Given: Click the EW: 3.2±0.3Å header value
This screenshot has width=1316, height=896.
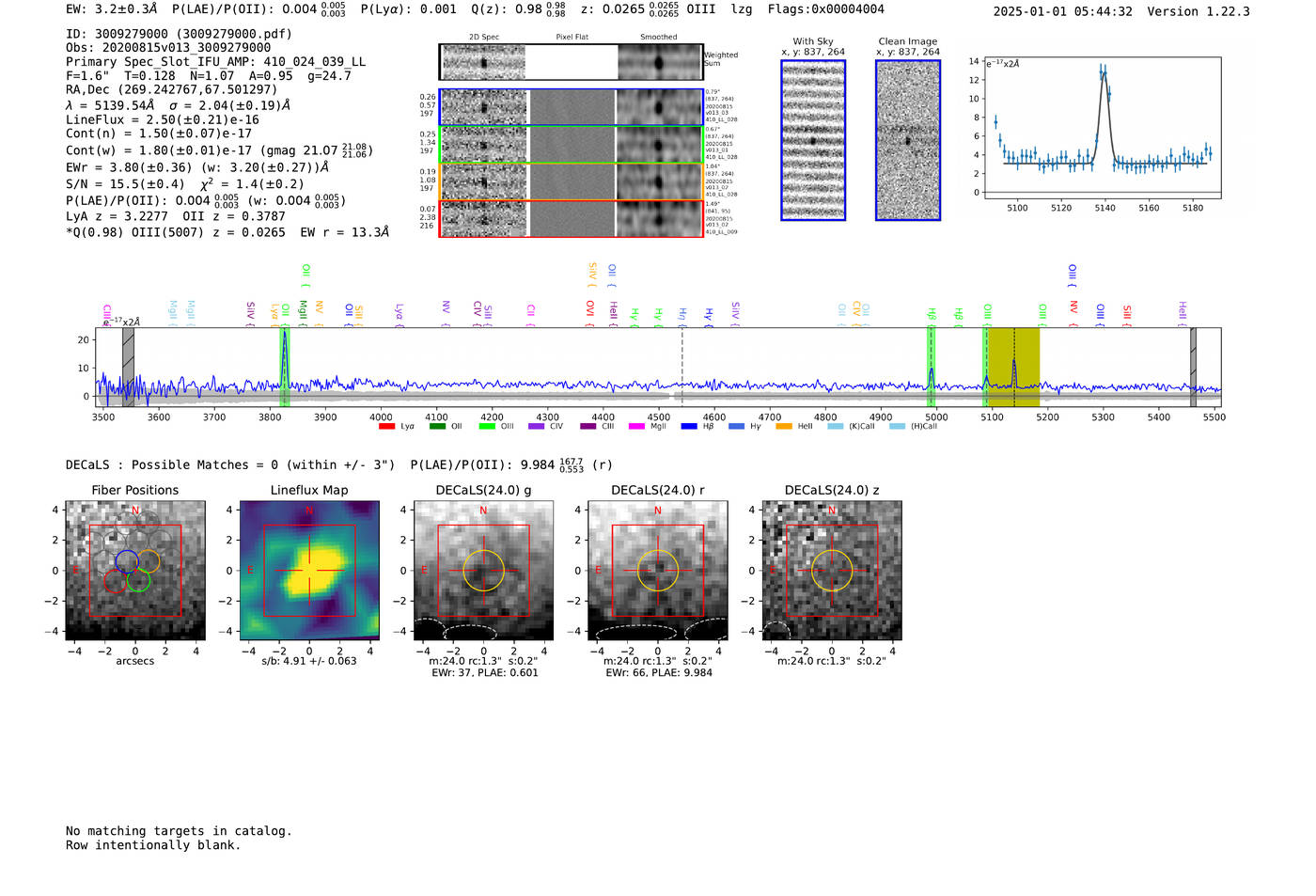Looking at the screenshot, I should (x=112, y=9).
